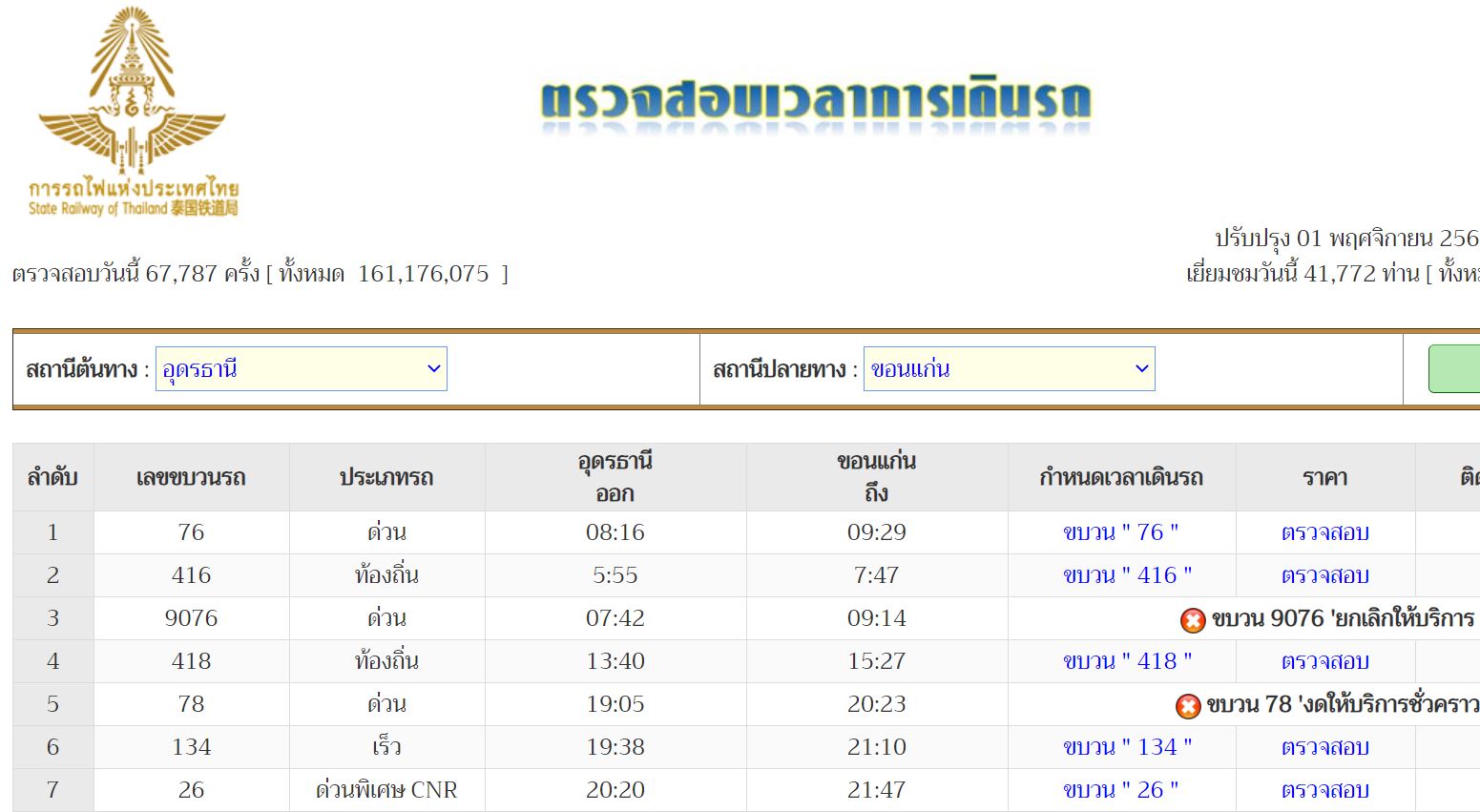
Task: Click arrival time 09:29
Action: click(877, 532)
